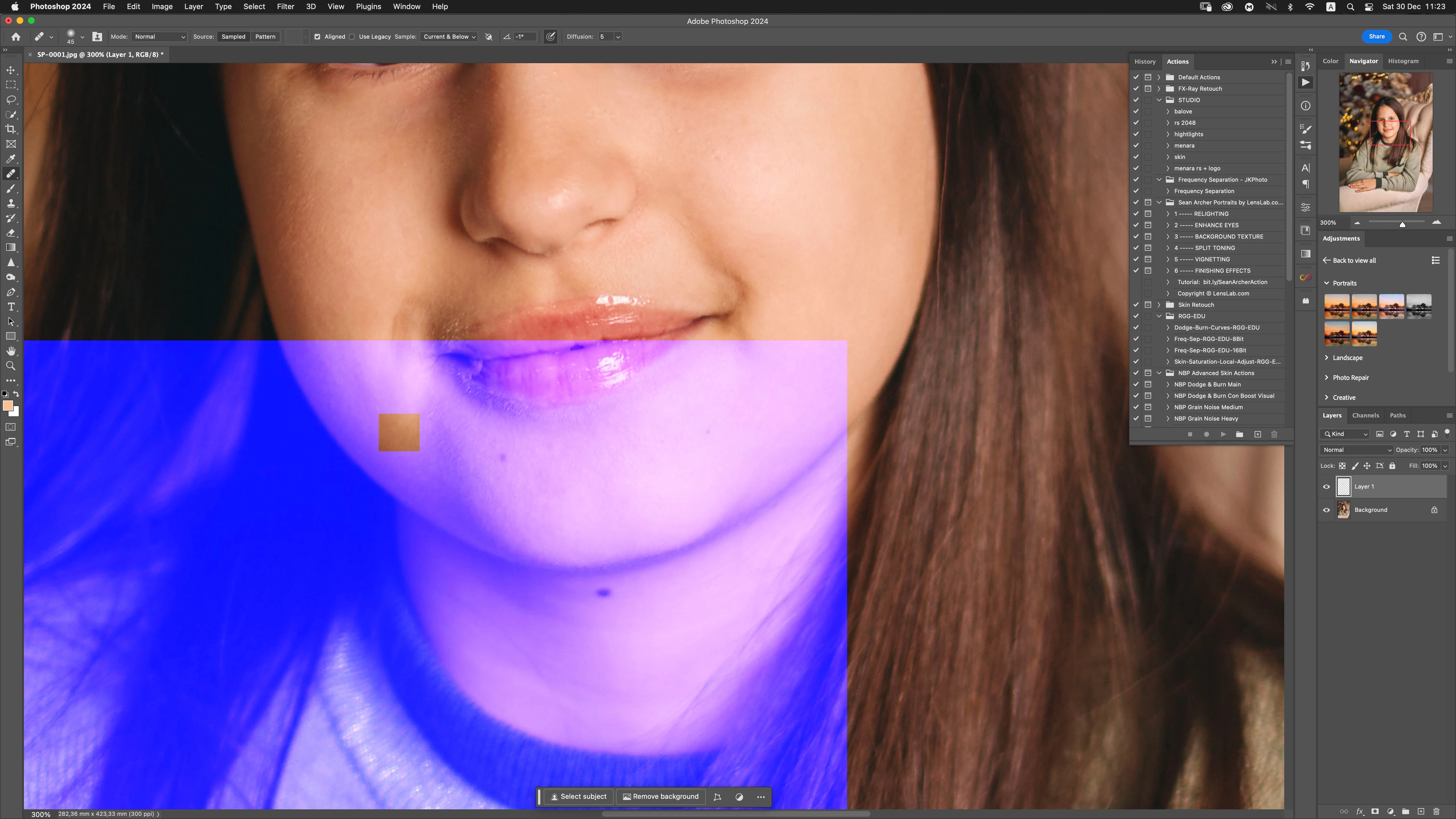Click the Delete layer trash icon
Screen dimensions: 1456x819
[1436, 811]
